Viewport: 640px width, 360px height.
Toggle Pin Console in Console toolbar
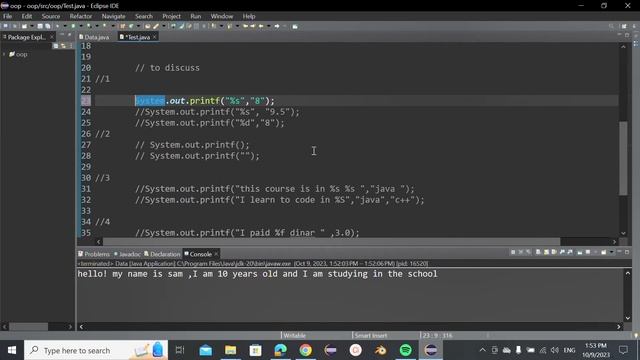[580, 252]
